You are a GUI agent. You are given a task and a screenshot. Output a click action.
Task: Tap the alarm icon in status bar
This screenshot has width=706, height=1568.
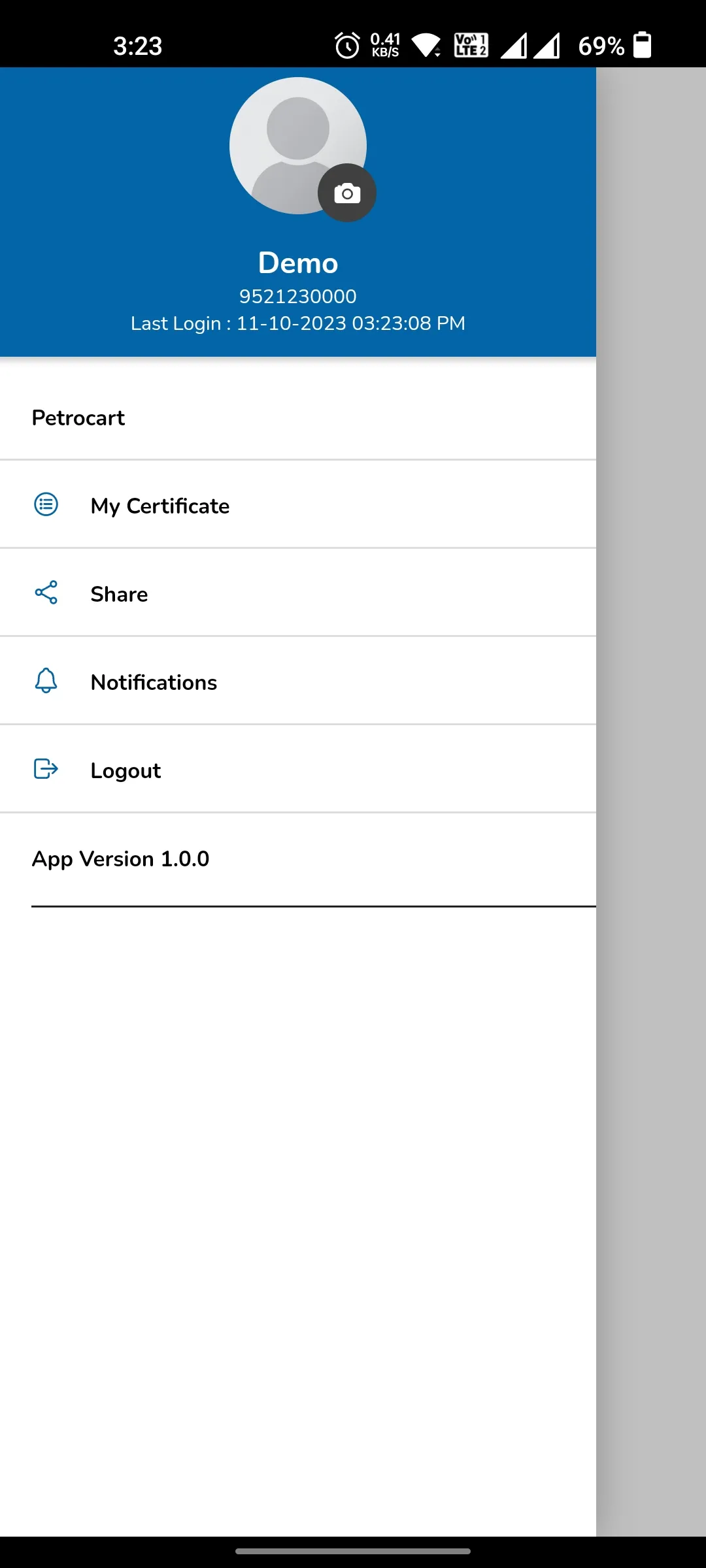pos(347,46)
